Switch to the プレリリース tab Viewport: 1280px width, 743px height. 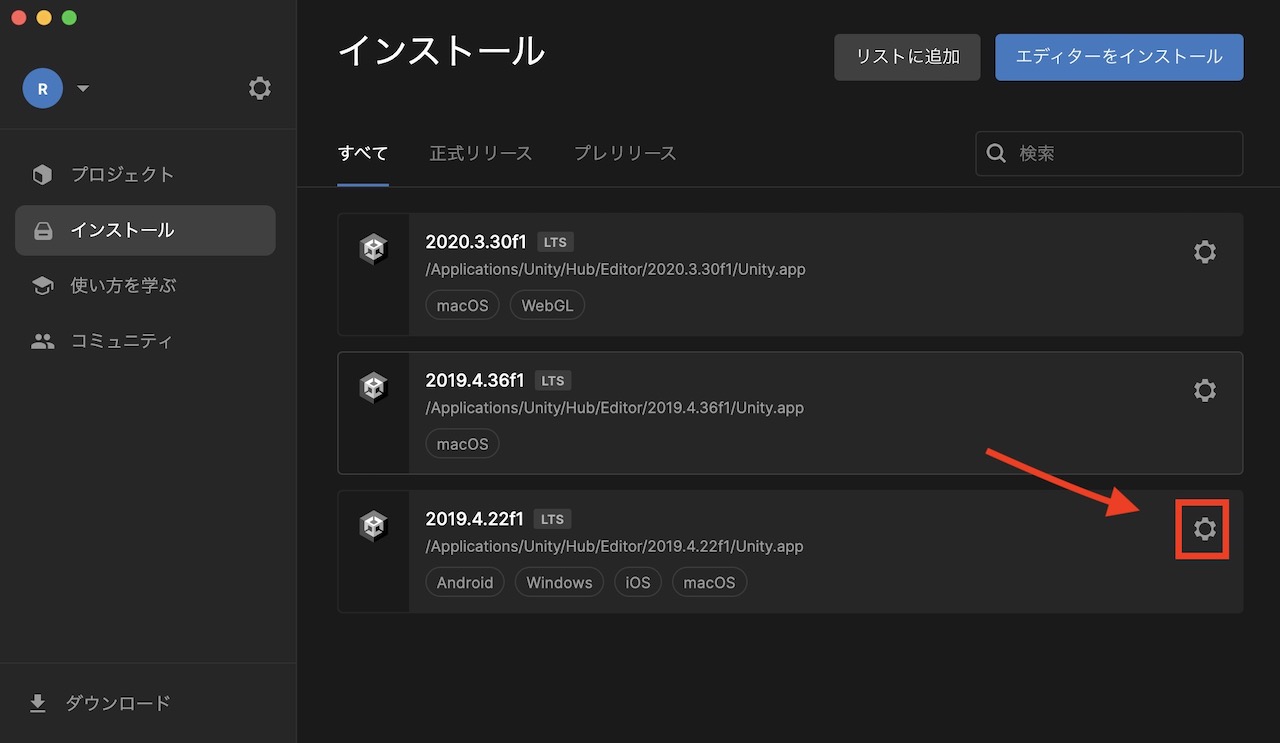pos(625,153)
